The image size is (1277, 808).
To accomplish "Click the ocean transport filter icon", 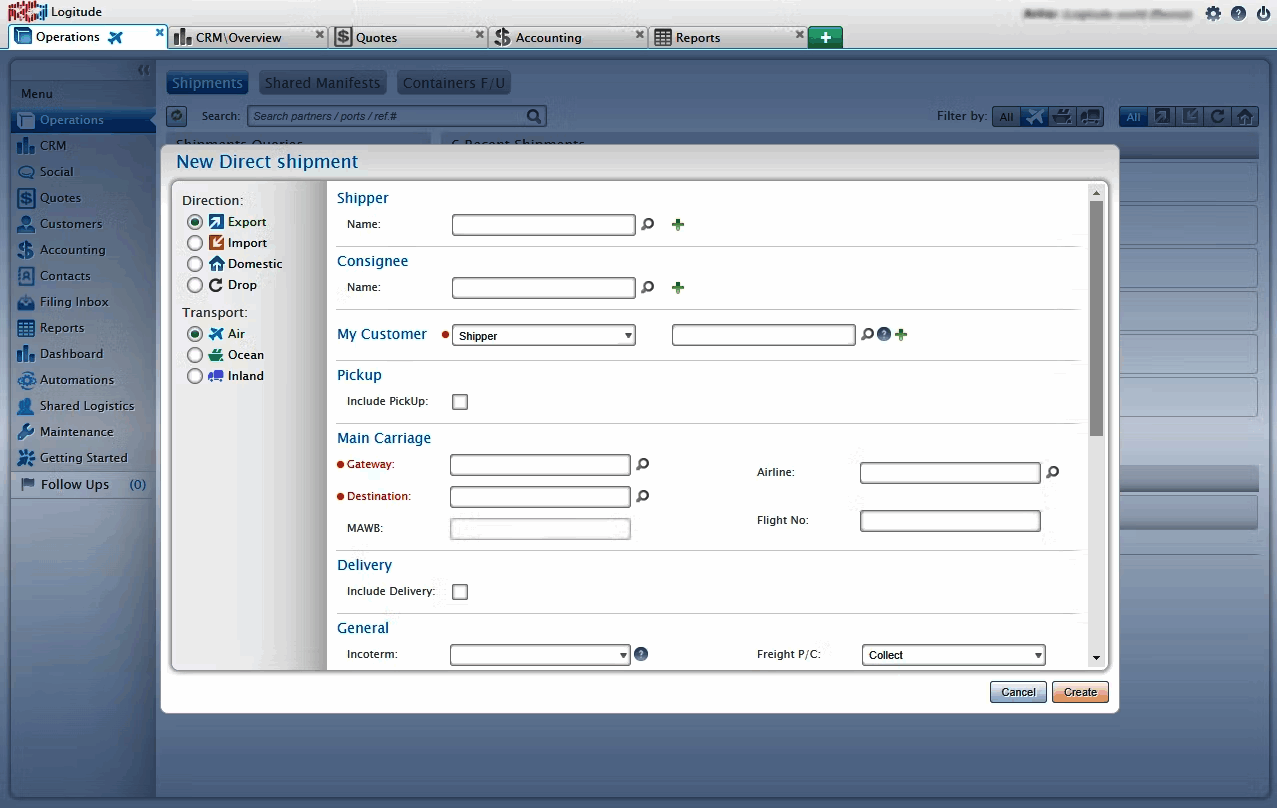I will pyautogui.click(x=1062, y=116).
